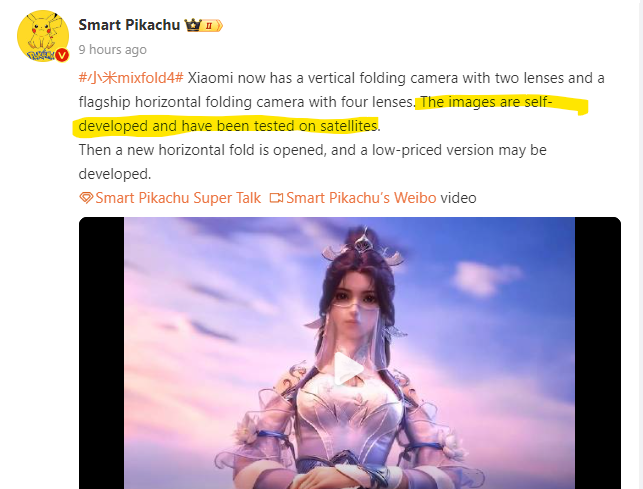This screenshot has width=643, height=489.
Task: Play the embedded video
Action: coord(348,369)
